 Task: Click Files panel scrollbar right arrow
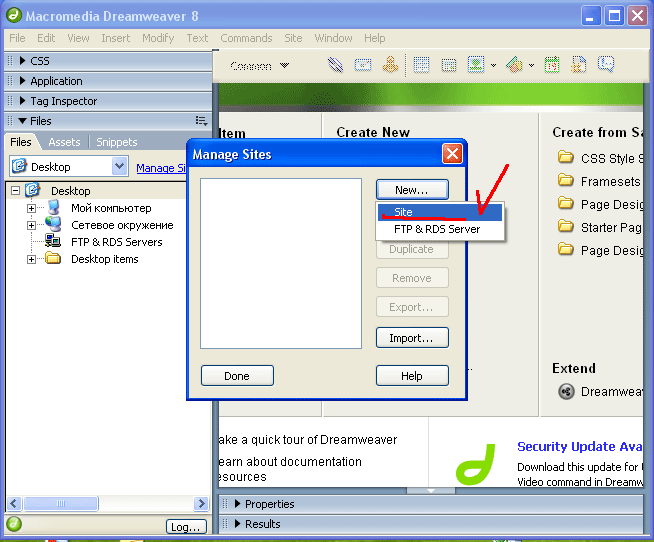(201, 503)
